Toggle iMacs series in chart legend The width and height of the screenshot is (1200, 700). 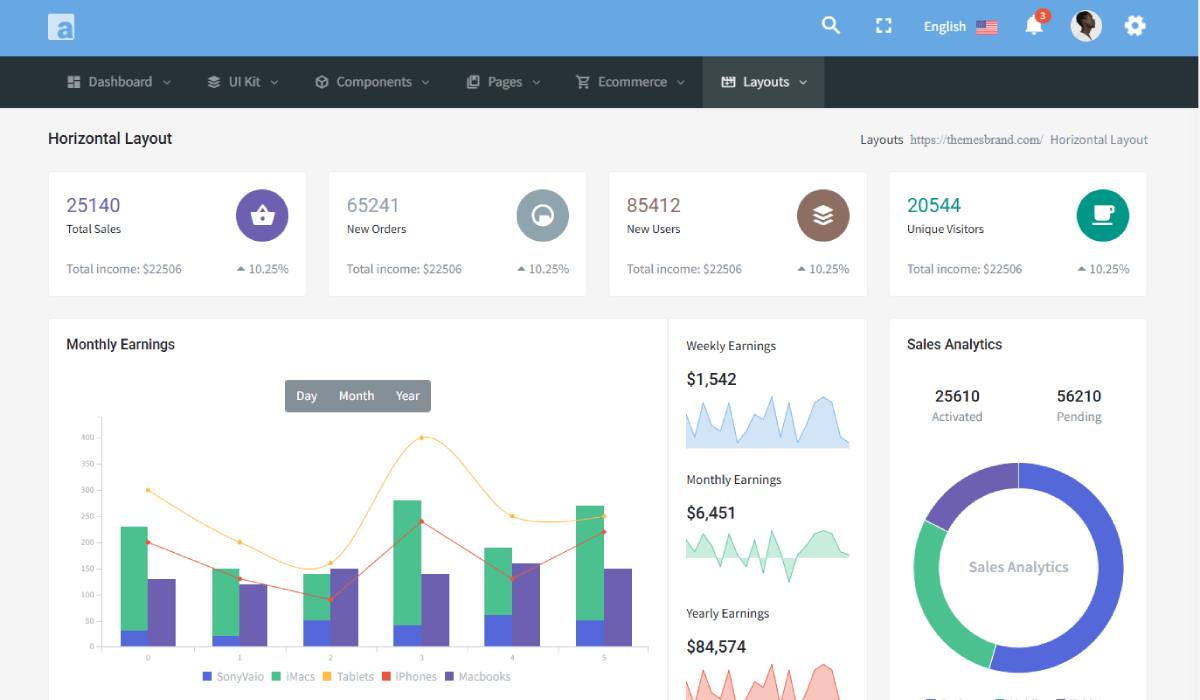click(293, 677)
